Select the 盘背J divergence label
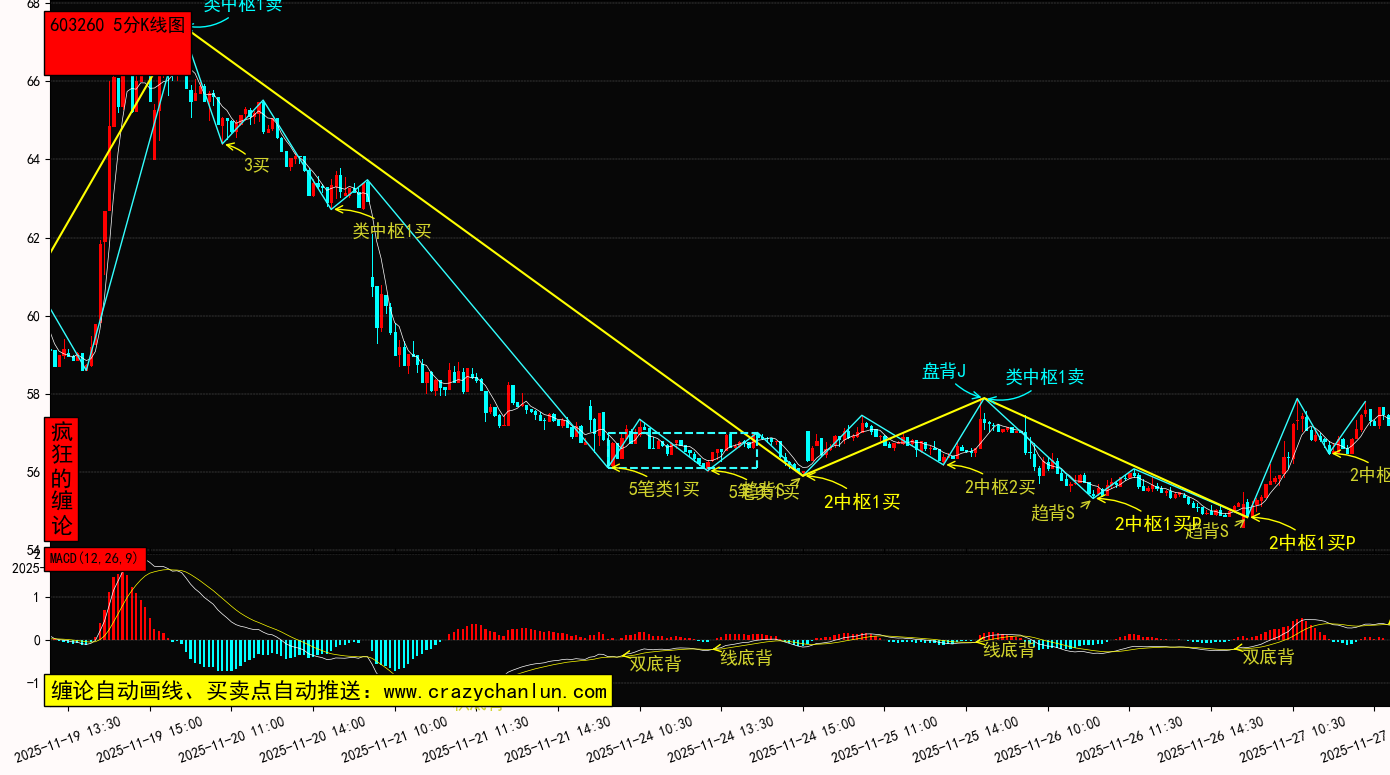Viewport: 1390px width, 775px height. (944, 372)
